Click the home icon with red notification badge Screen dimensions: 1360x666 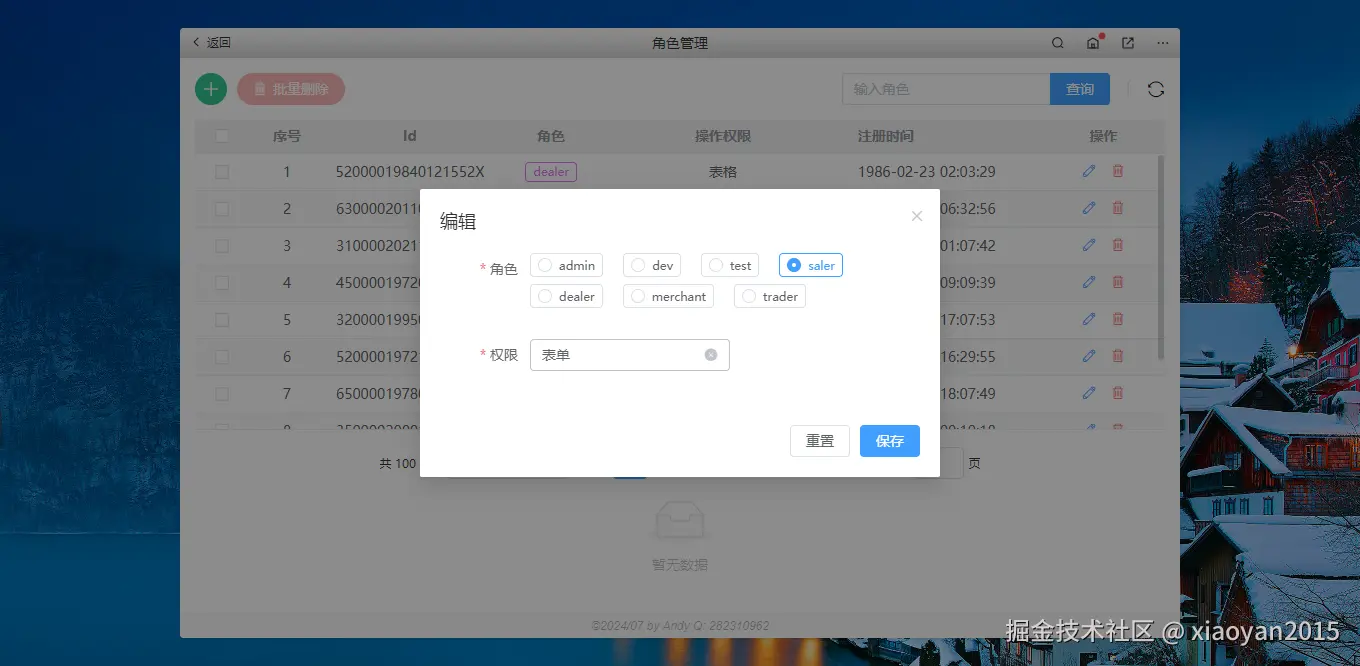click(x=1092, y=43)
